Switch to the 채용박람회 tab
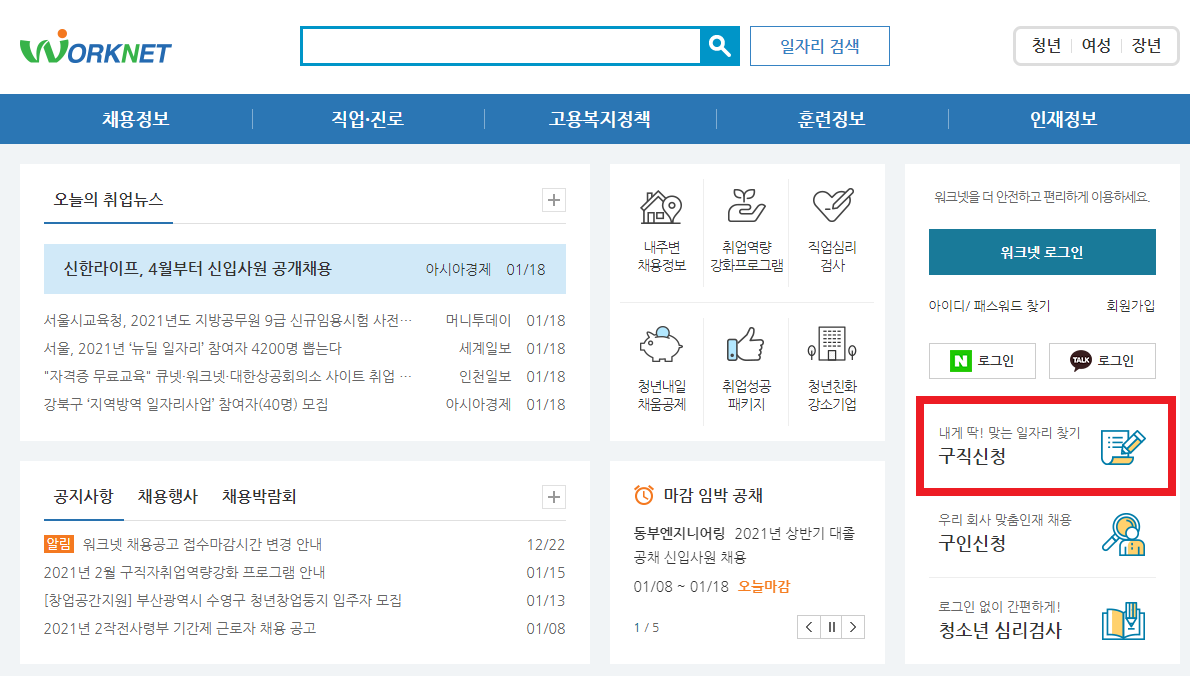This screenshot has height=676, width=1190. (259, 496)
